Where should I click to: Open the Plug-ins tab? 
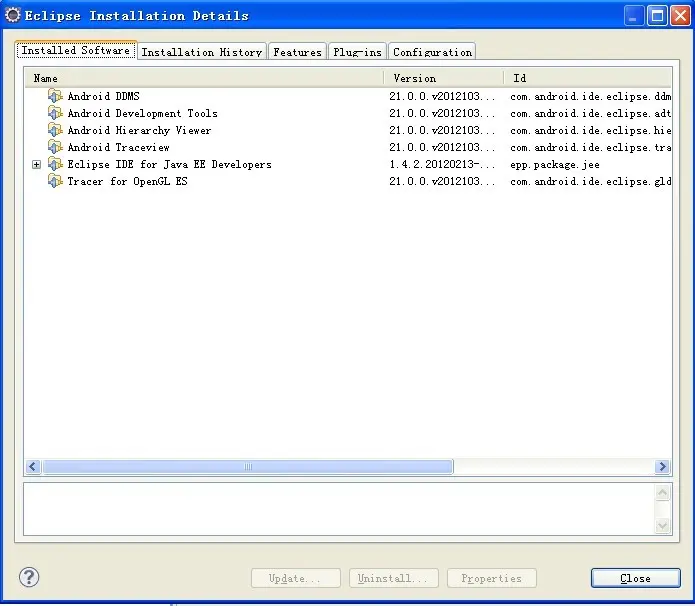pyautogui.click(x=357, y=52)
